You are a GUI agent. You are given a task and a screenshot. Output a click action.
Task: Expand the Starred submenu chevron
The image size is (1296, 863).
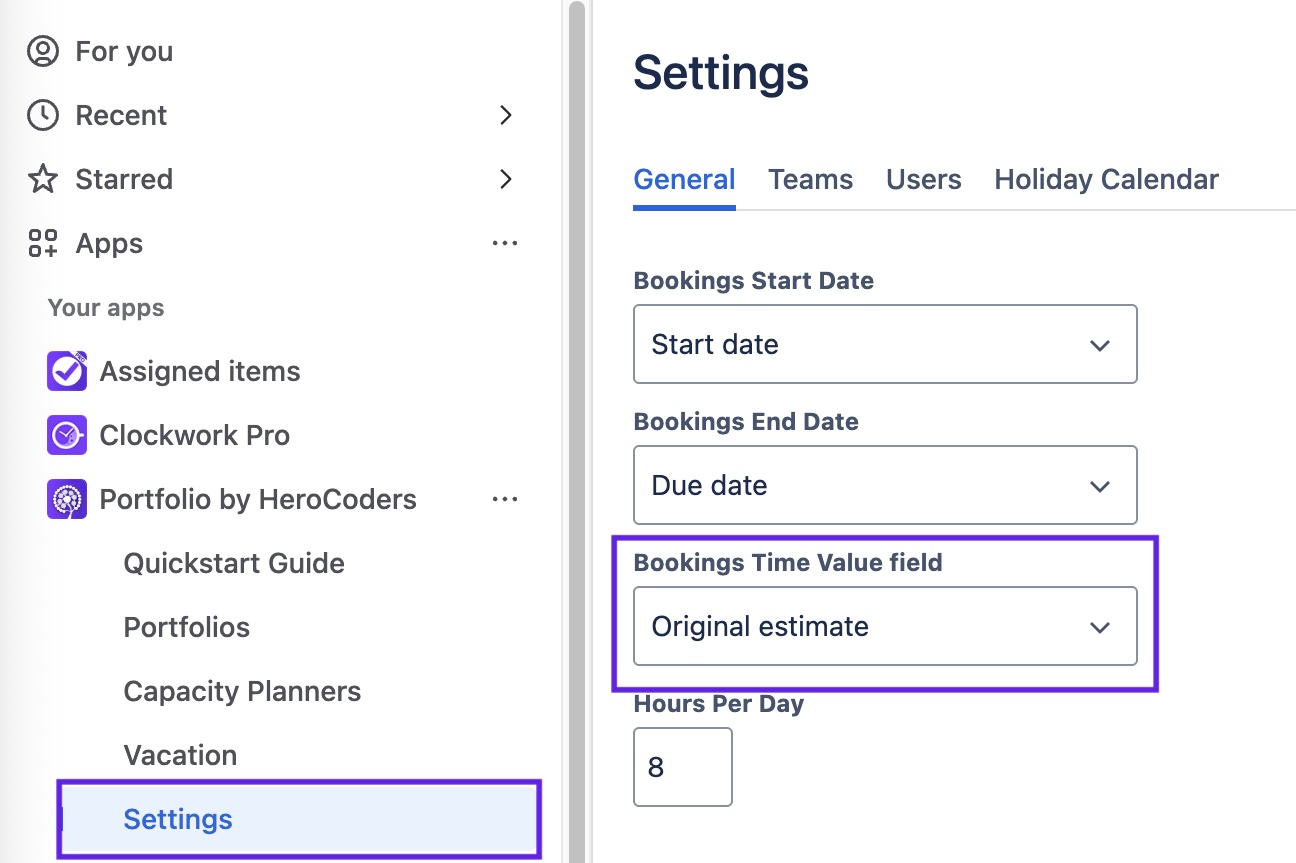(x=506, y=179)
